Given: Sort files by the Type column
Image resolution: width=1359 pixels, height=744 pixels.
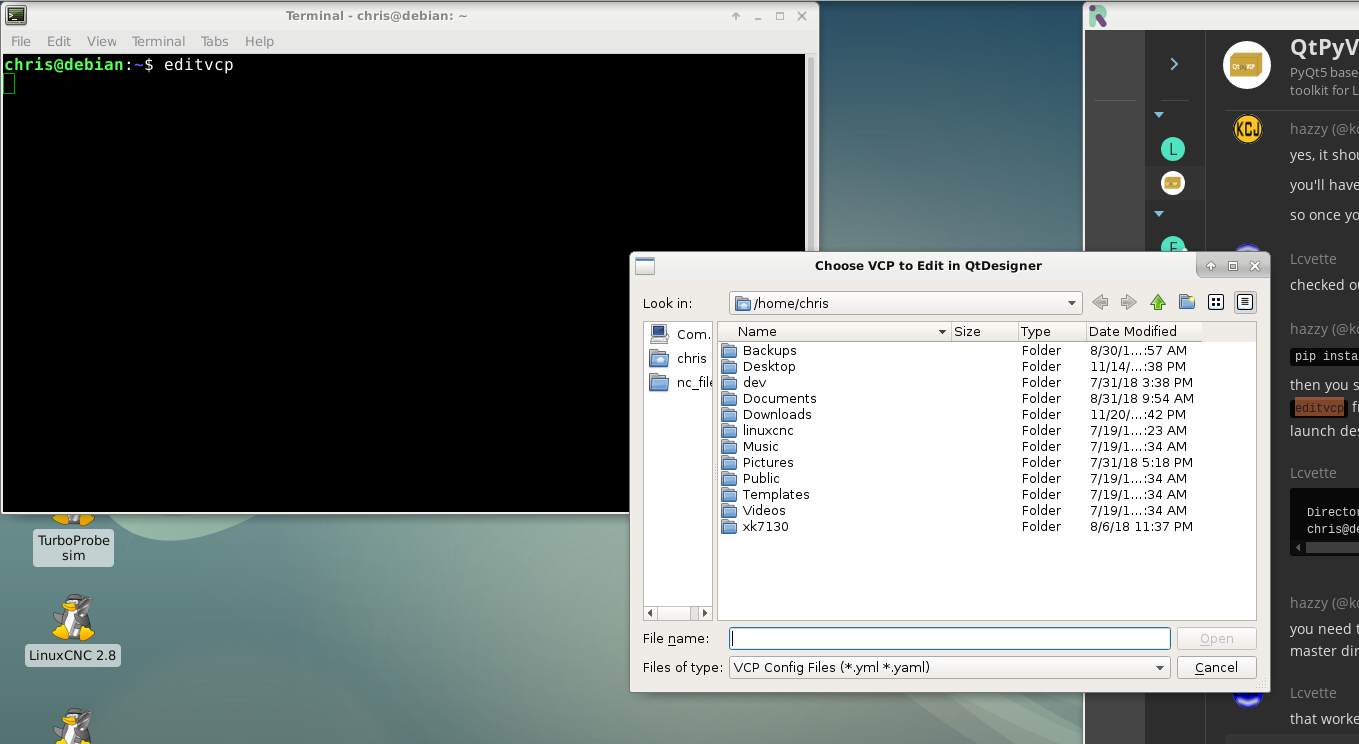Looking at the screenshot, I should 1052,331.
